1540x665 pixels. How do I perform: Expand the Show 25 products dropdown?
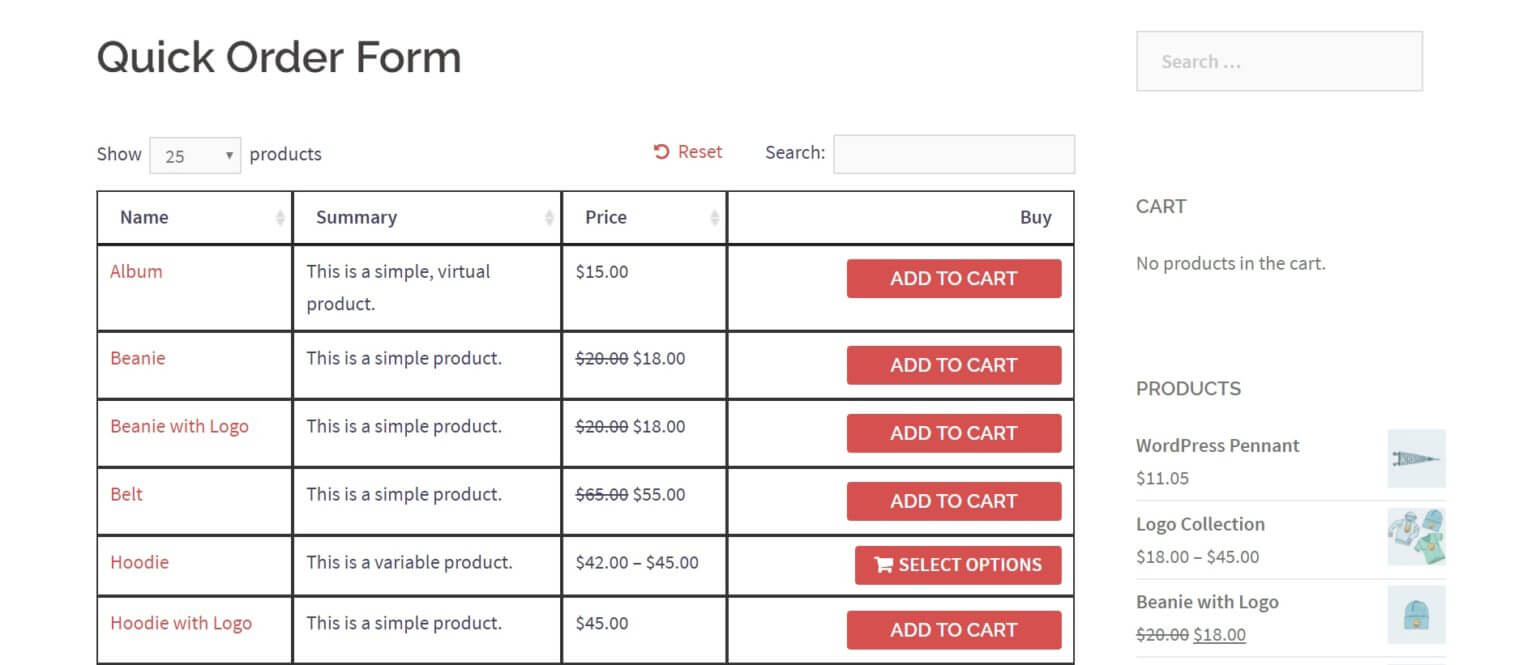195,156
